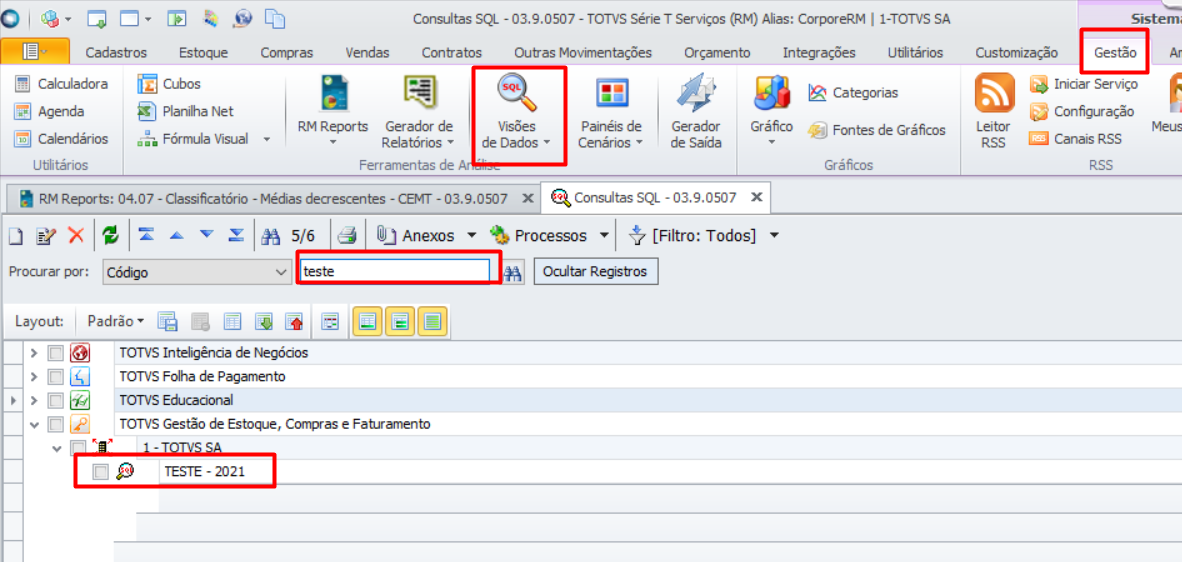Viewport: 1182px width, 562px height.
Task: Collapse TOTVS Gestão de Estoque node
Action: click(33, 424)
